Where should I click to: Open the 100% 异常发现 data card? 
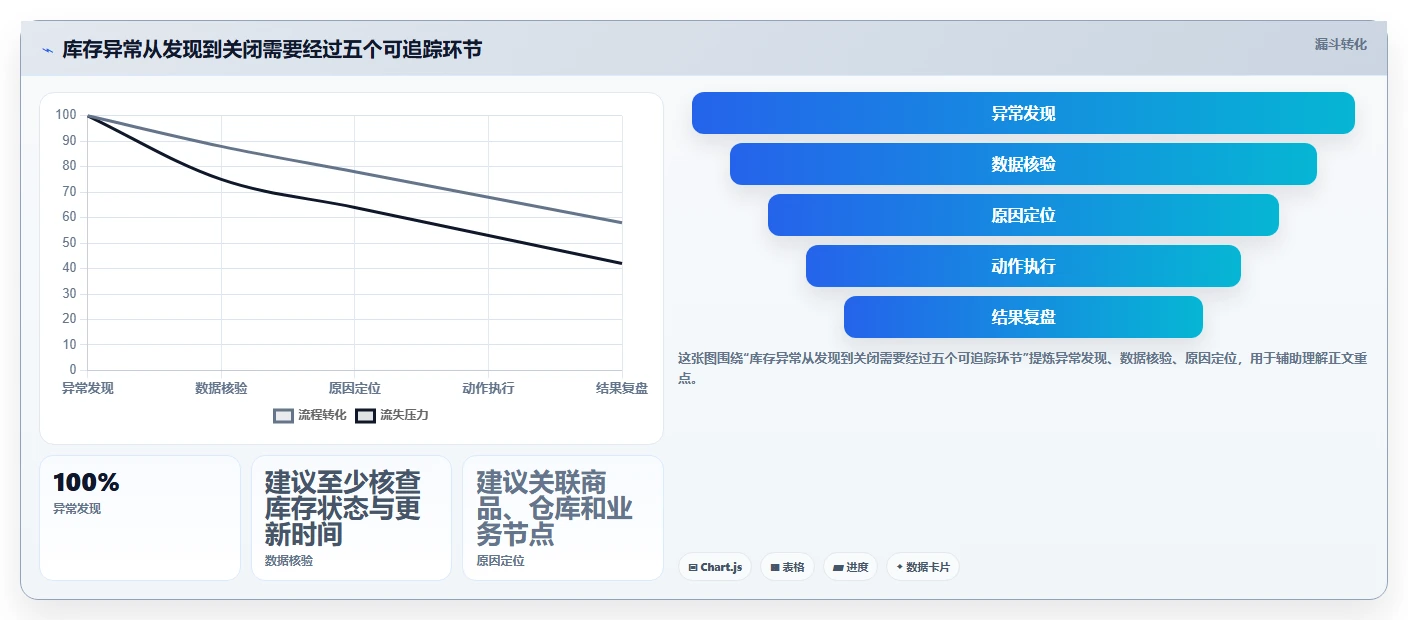(140, 518)
